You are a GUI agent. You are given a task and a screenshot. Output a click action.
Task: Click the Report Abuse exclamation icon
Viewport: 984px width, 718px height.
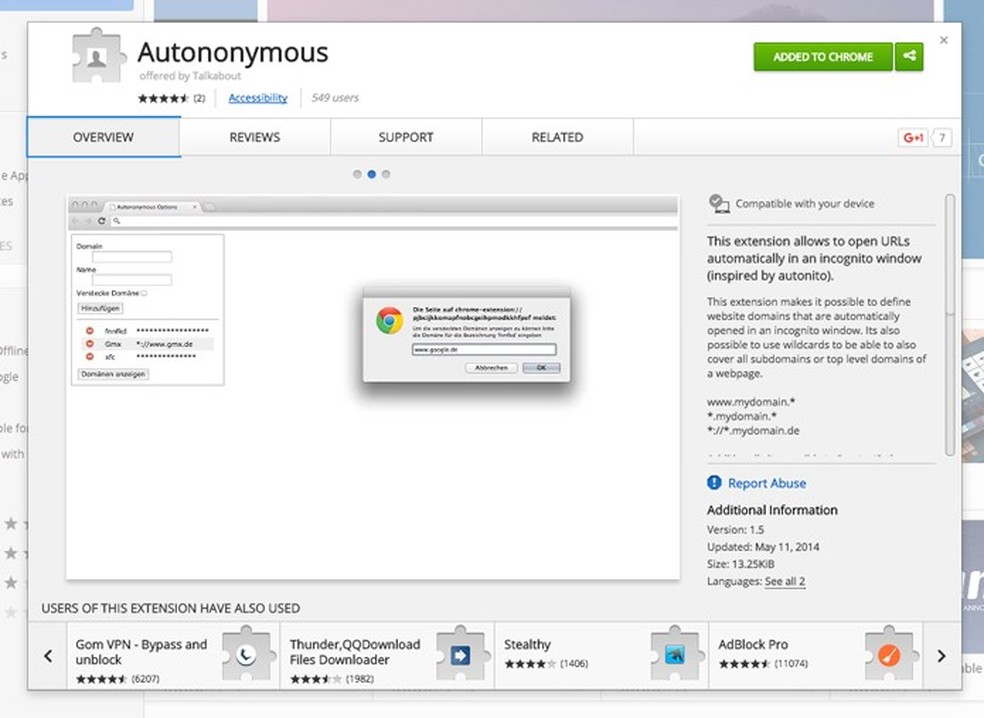pos(713,483)
